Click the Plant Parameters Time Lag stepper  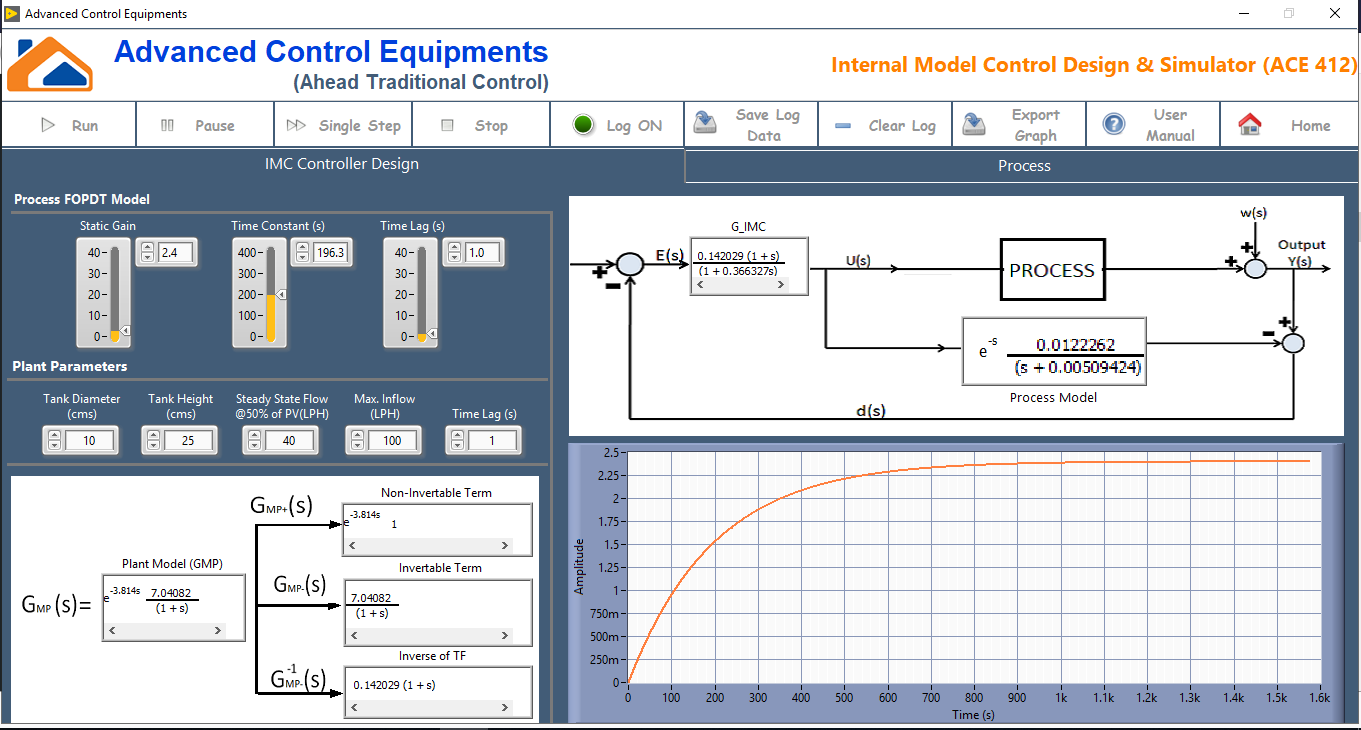coord(456,440)
